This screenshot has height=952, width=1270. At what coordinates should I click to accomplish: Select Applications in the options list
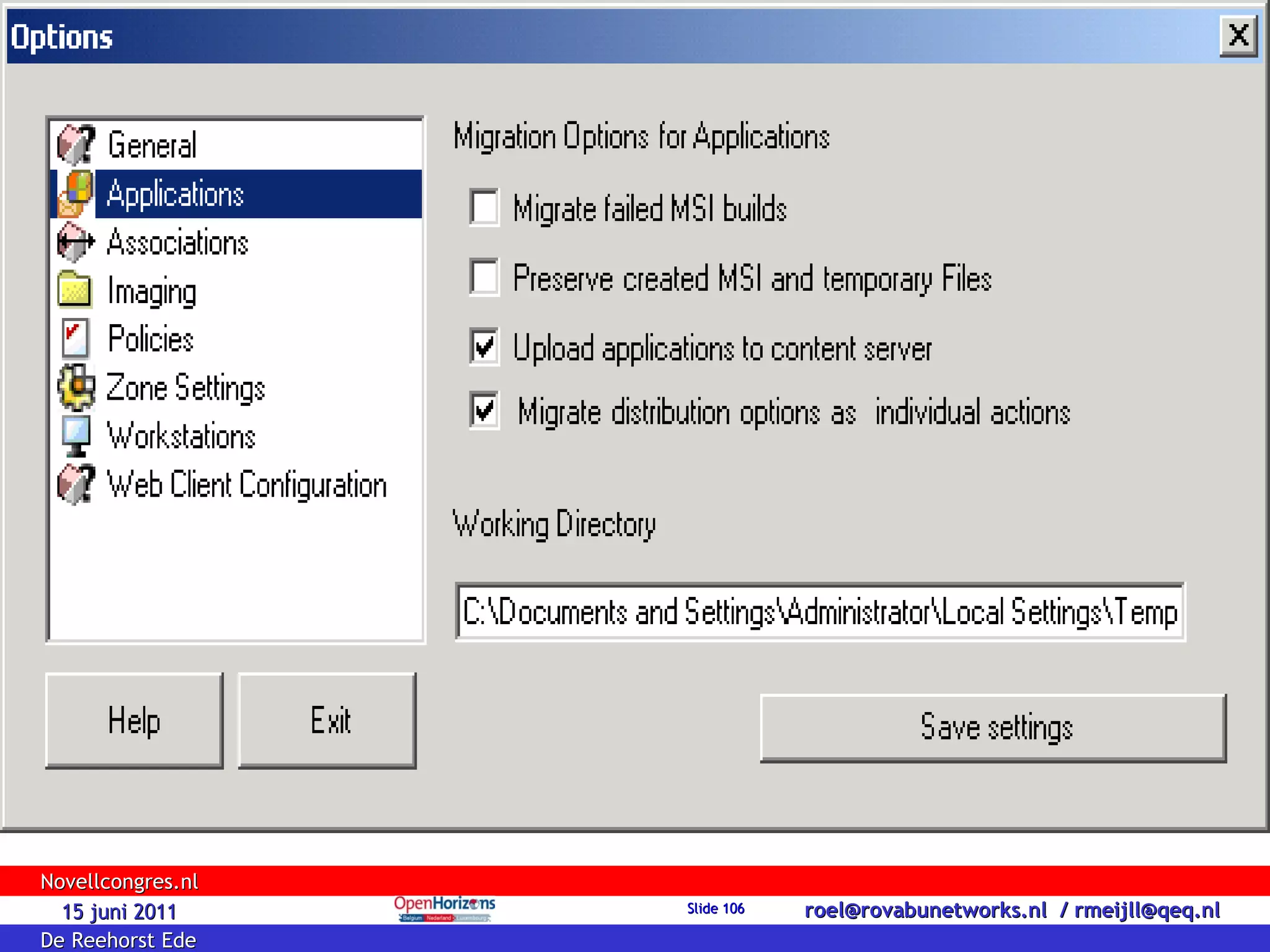[x=236, y=194]
